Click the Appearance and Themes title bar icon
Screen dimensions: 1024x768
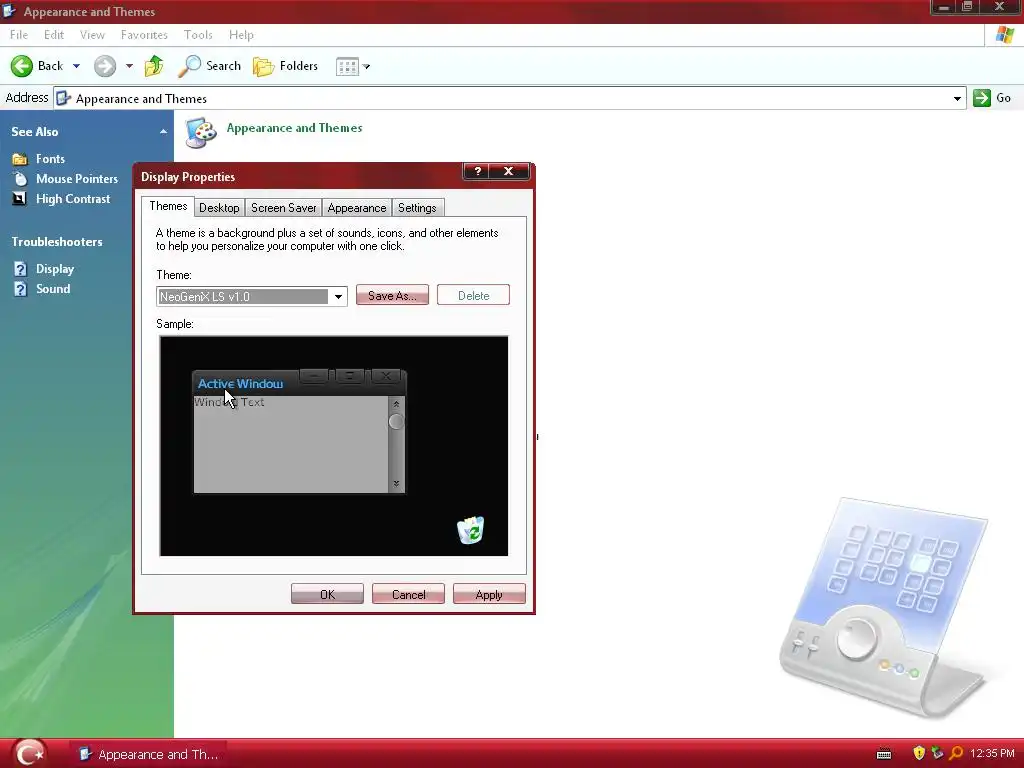click(9, 11)
